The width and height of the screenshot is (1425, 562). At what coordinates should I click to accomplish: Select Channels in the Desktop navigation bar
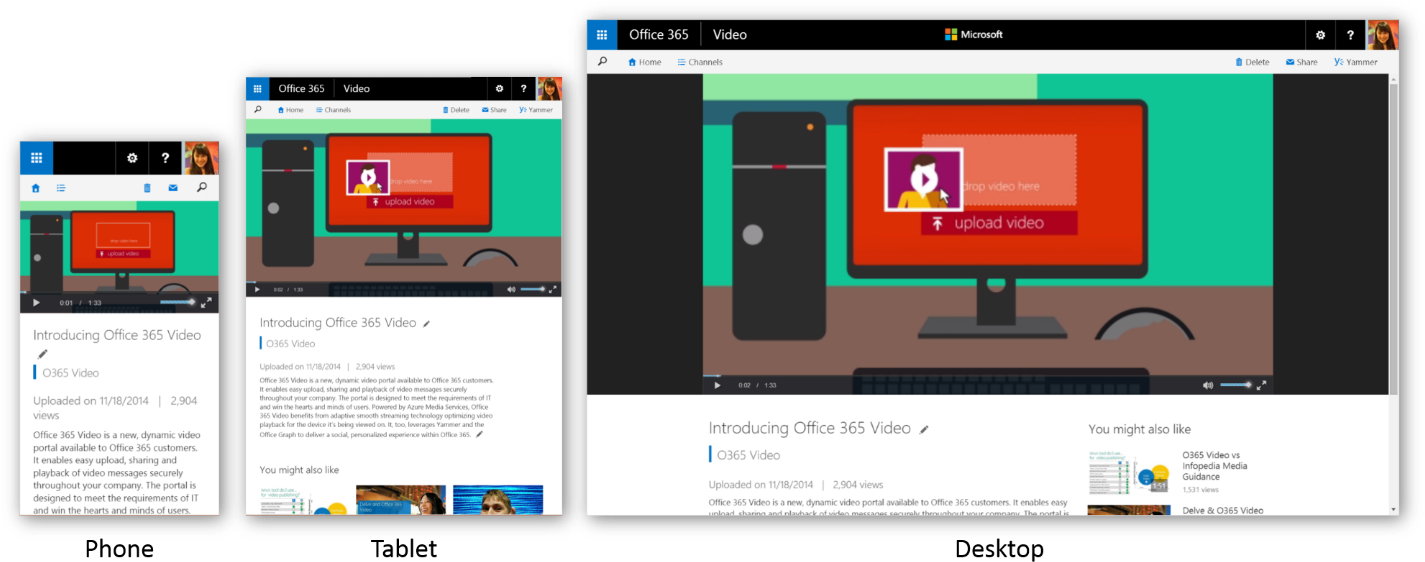pos(700,62)
